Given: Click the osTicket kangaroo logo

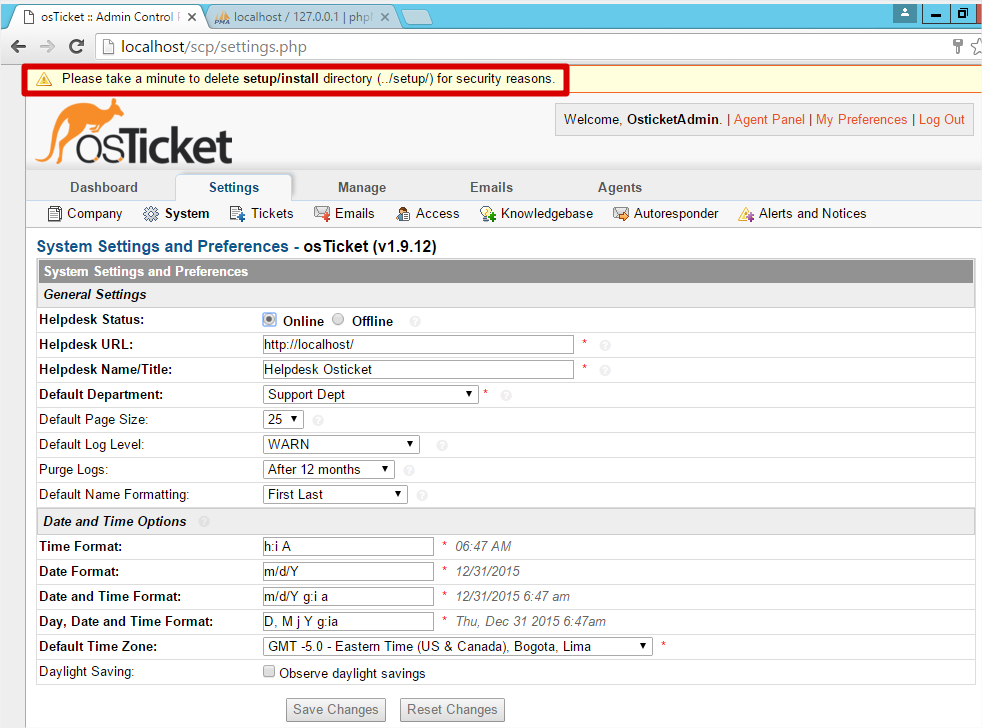Looking at the screenshot, I should coord(134,132).
